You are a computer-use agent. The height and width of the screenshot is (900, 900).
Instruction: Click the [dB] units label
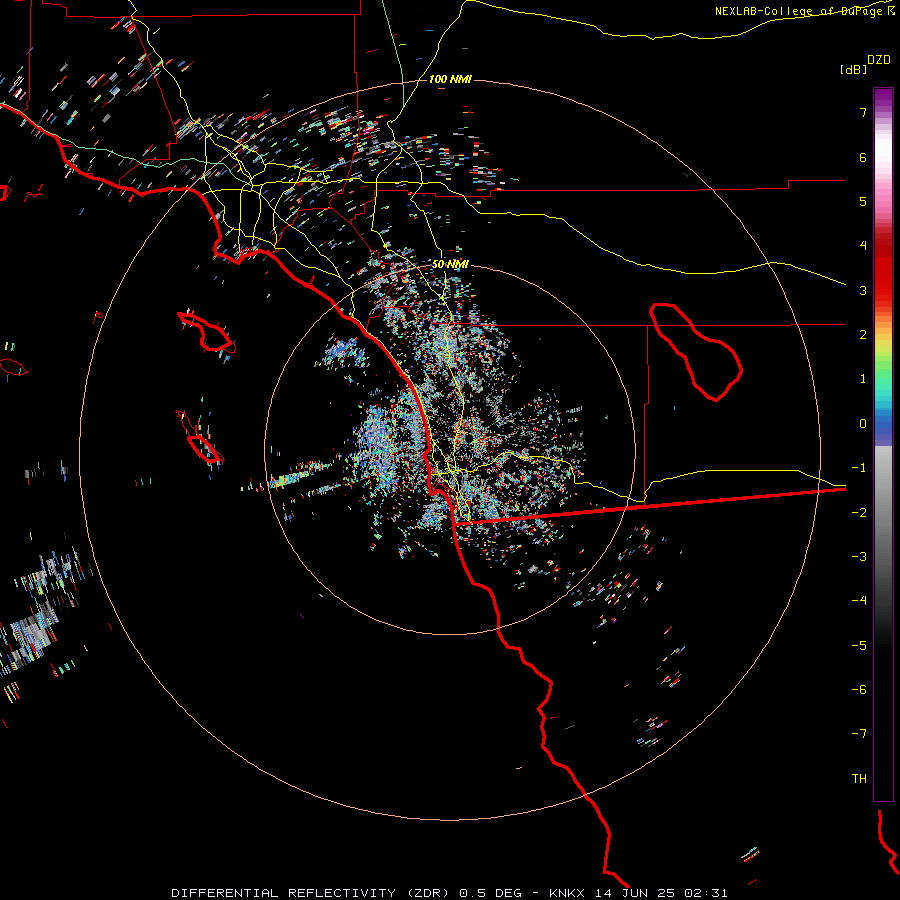tap(853, 69)
